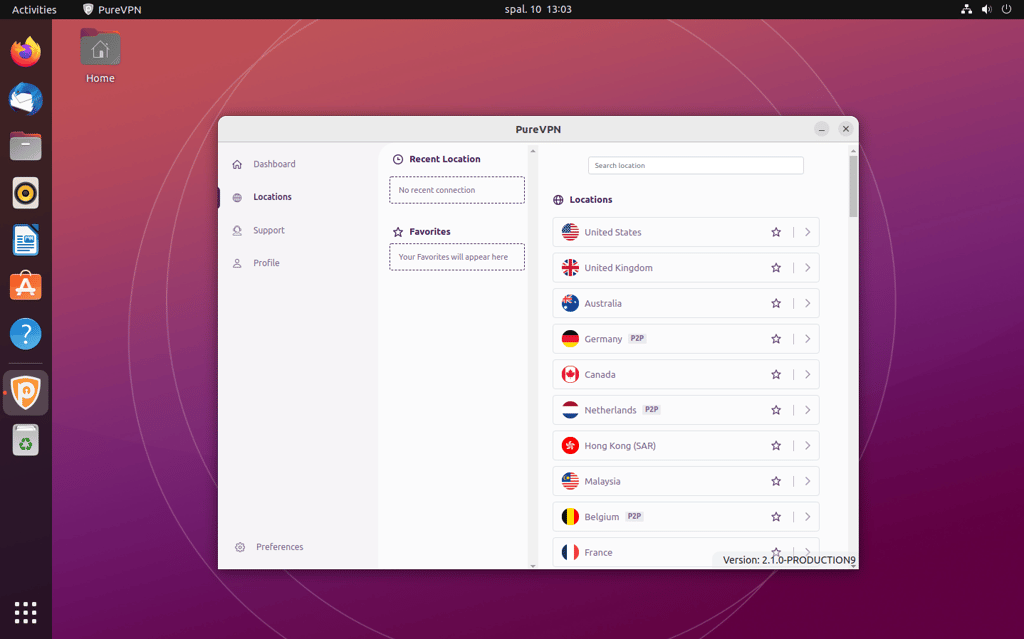Open the Support section
This screenshot has height=639, width=1024.
(x=268, y=230)
